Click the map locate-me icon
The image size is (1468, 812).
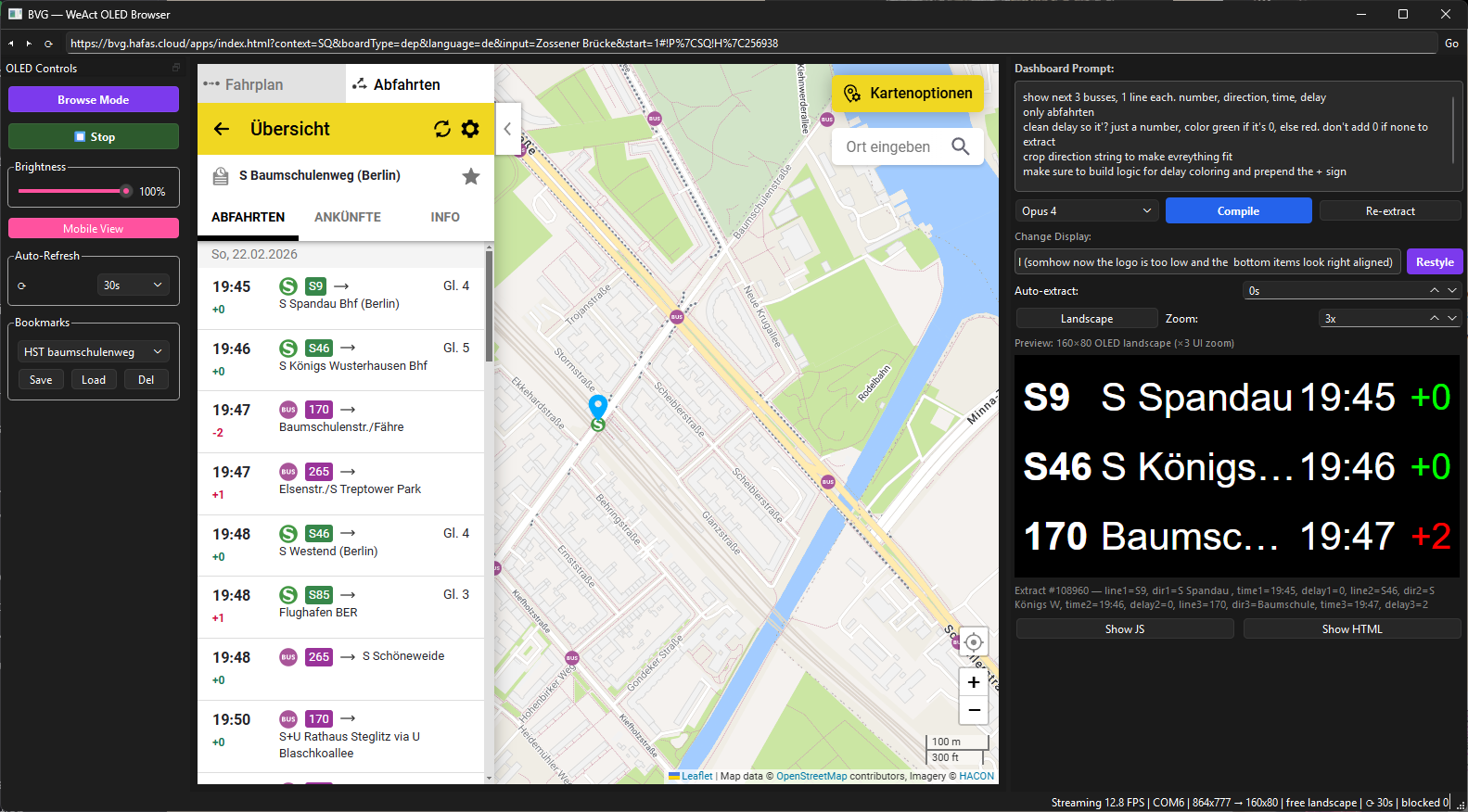(x=973, y=642)
